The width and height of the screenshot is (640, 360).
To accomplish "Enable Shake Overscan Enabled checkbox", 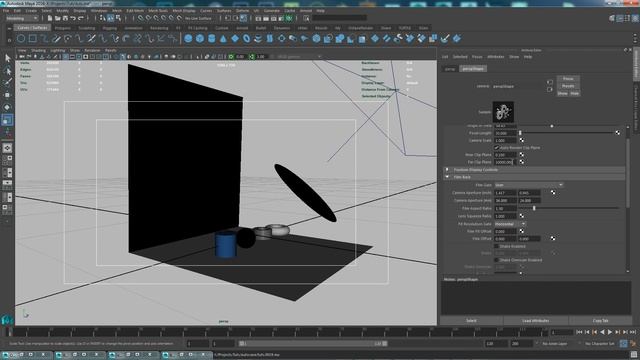I will [497, 260].
